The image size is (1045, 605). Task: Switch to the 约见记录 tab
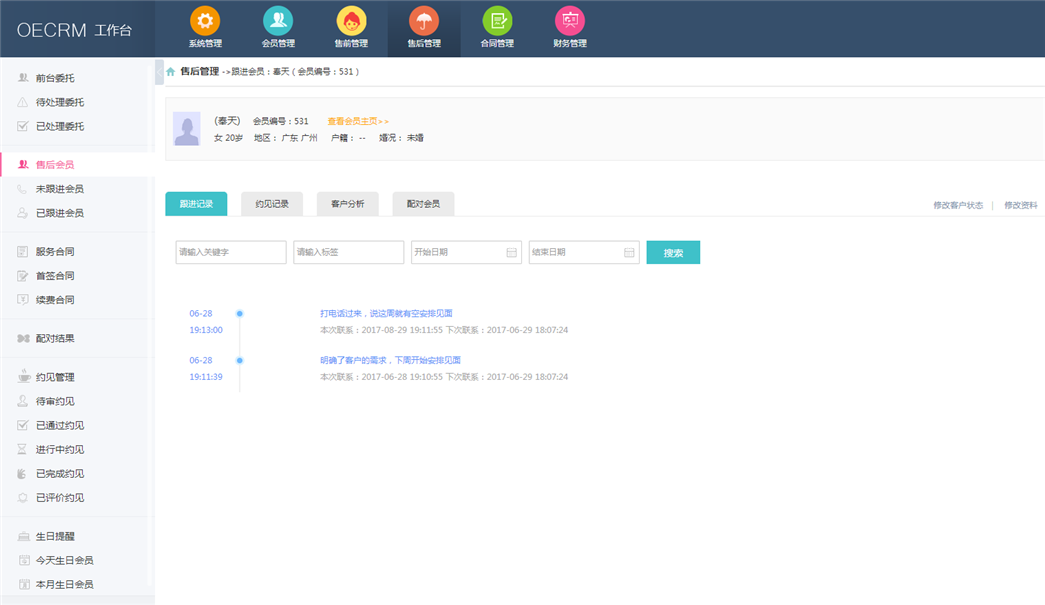point(272,204)
